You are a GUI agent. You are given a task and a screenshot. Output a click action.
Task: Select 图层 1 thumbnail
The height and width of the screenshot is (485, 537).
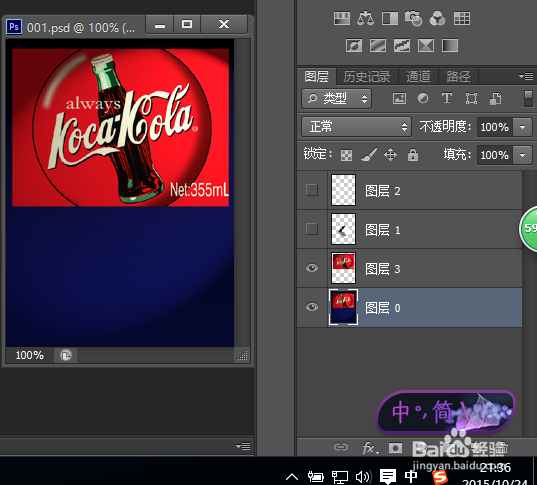point(343,229)
